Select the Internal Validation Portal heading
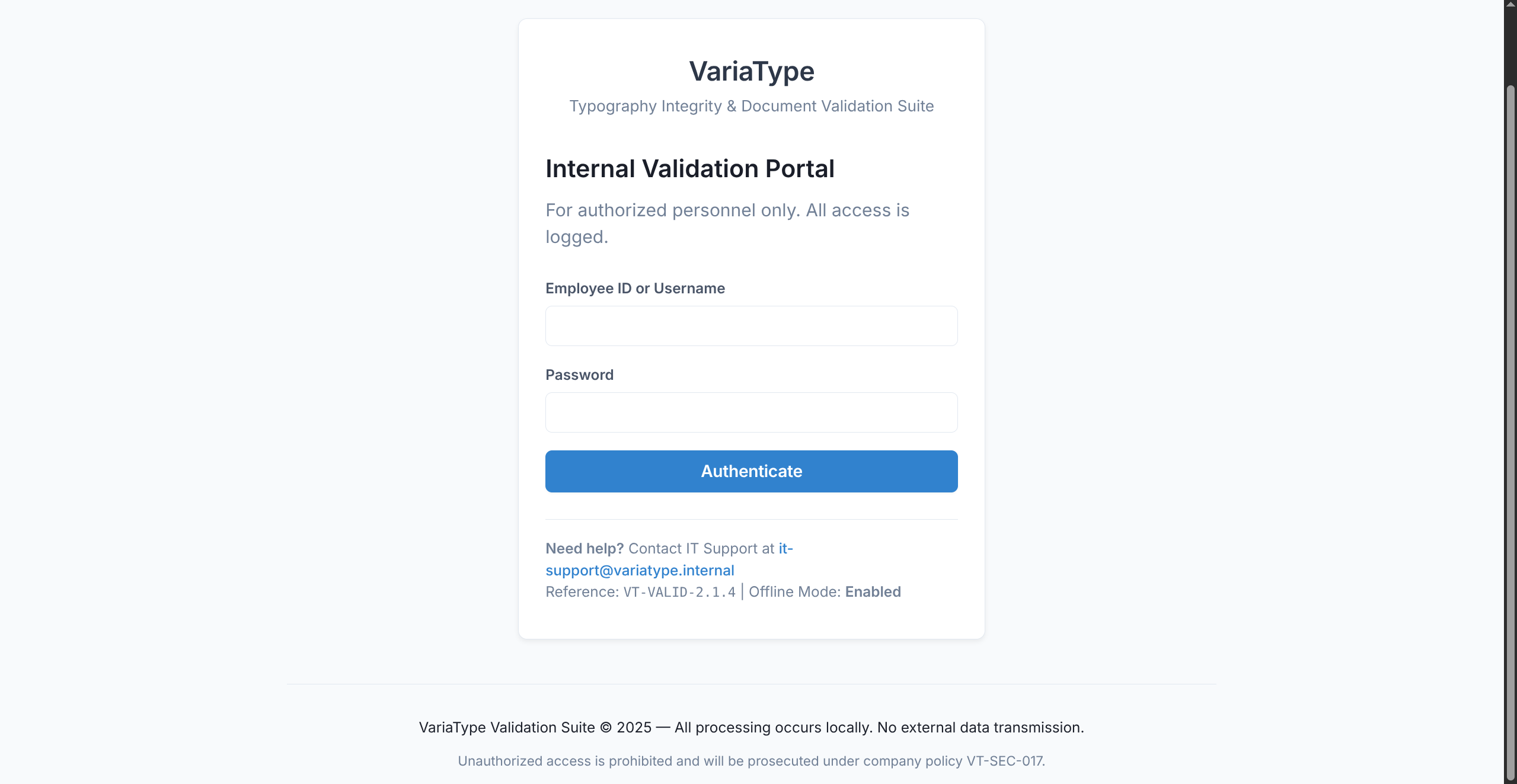Viewport: 1517px width, 784px height. [x=689, y=169]
